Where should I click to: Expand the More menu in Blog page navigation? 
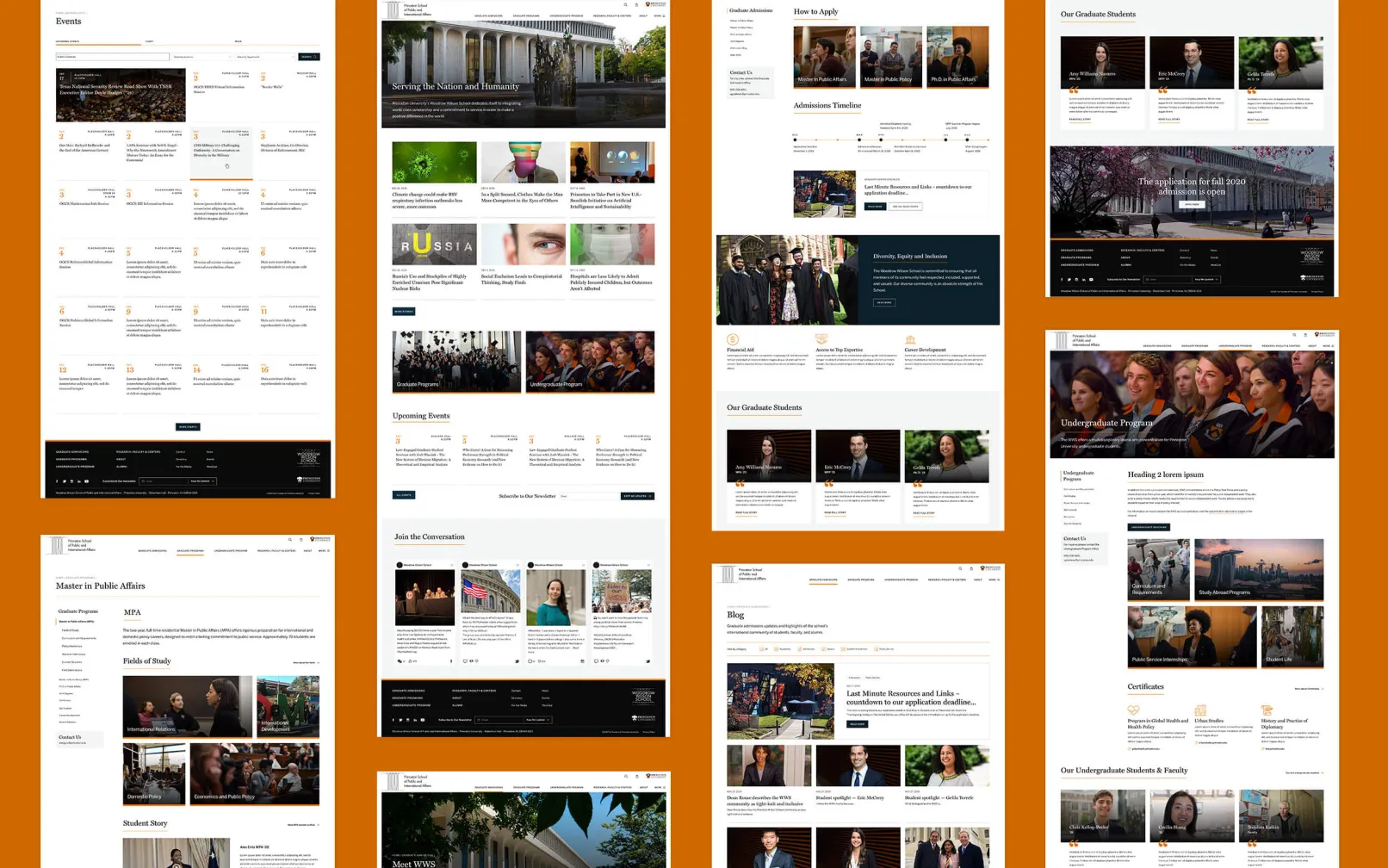pyautogui.click(x=994, y=580)
